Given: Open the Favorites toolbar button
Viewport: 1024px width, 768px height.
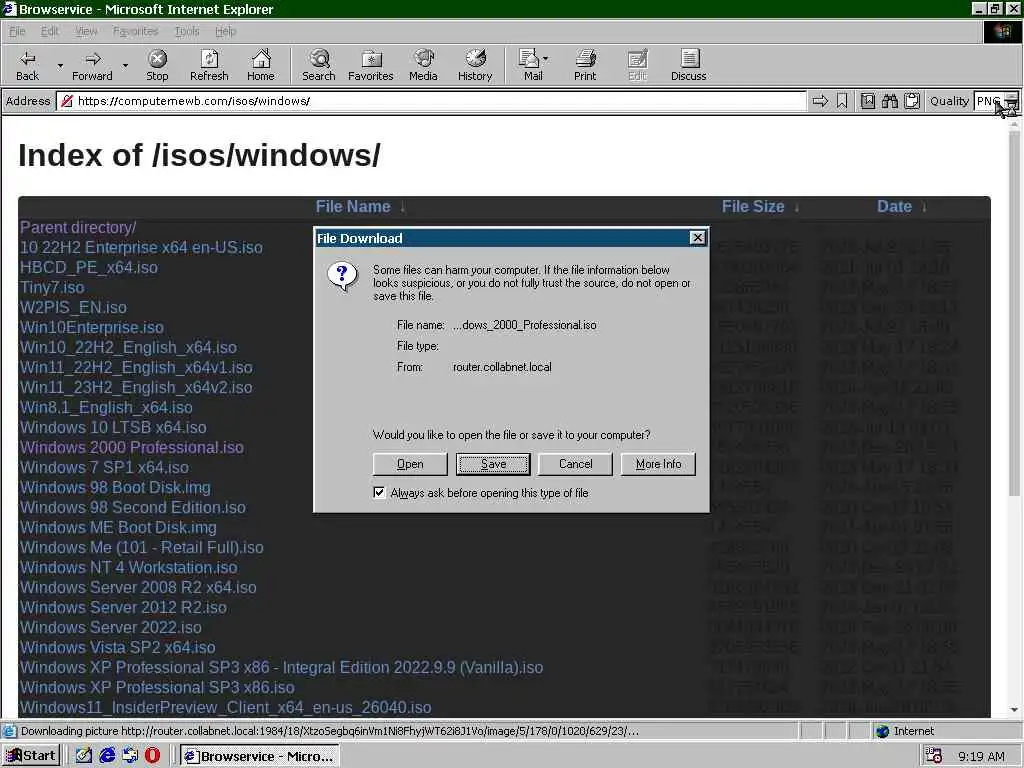Looking at the screenshot, I should coord(371,65).
